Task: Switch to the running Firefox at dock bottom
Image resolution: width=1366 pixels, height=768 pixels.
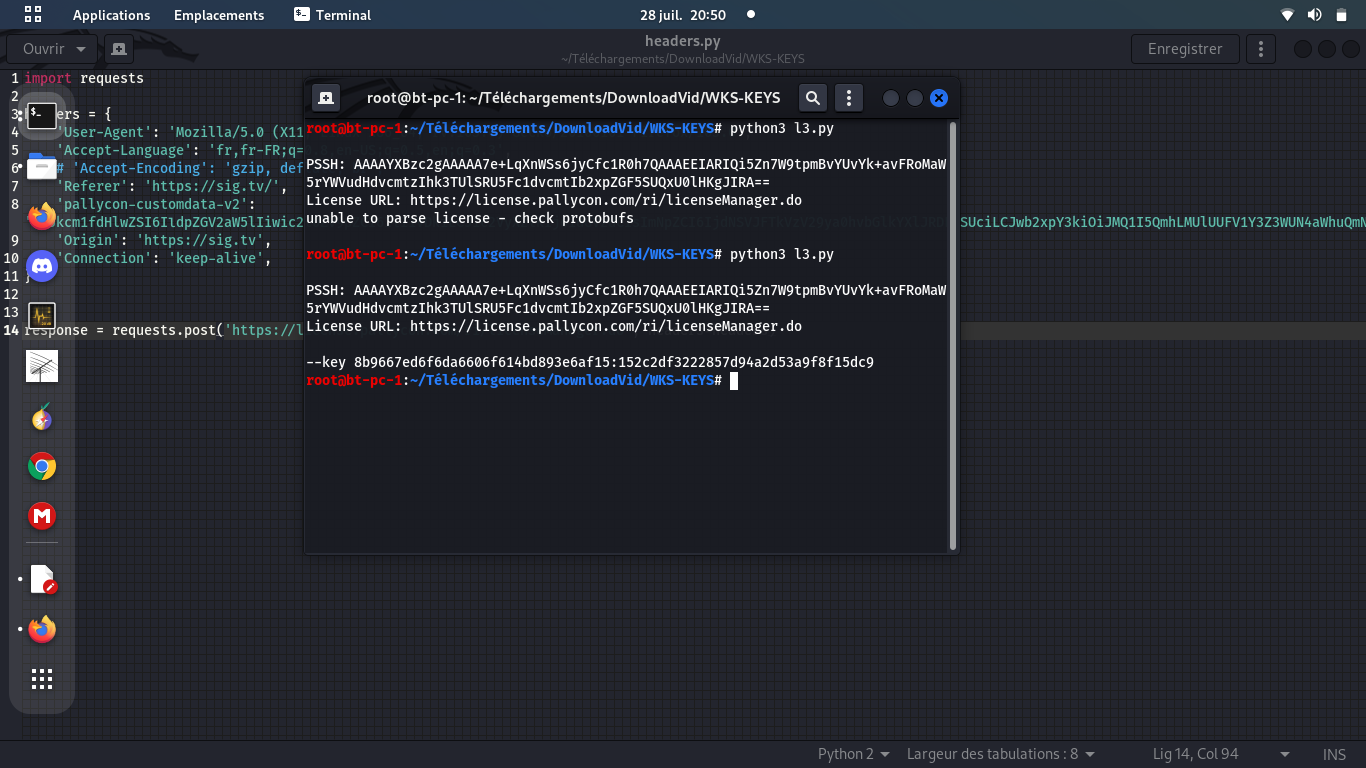Action: tap(42, 629)
